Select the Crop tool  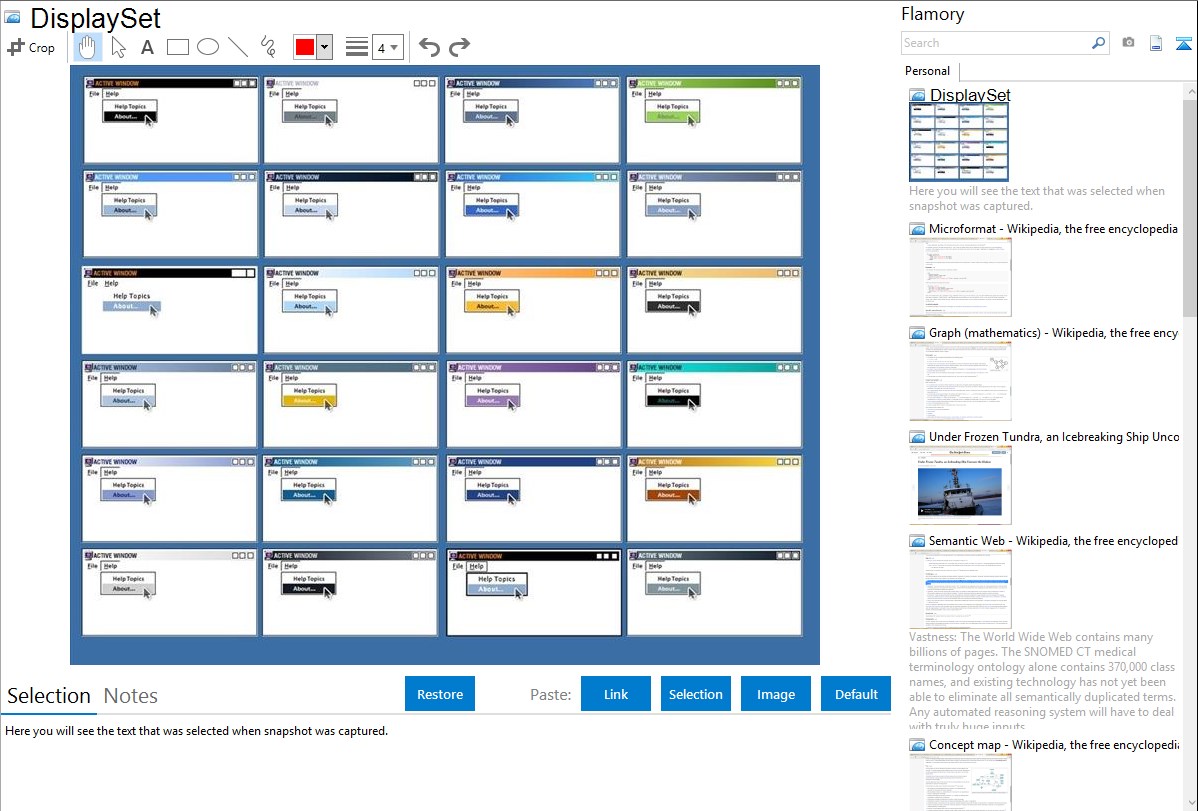tap(31, 47)
